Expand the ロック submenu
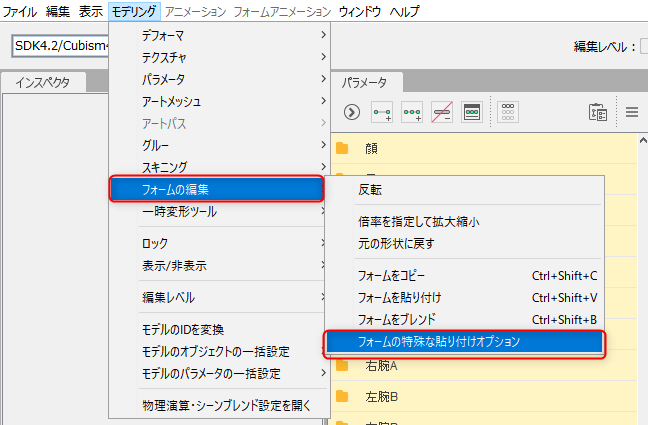 (x=219, y=243)
